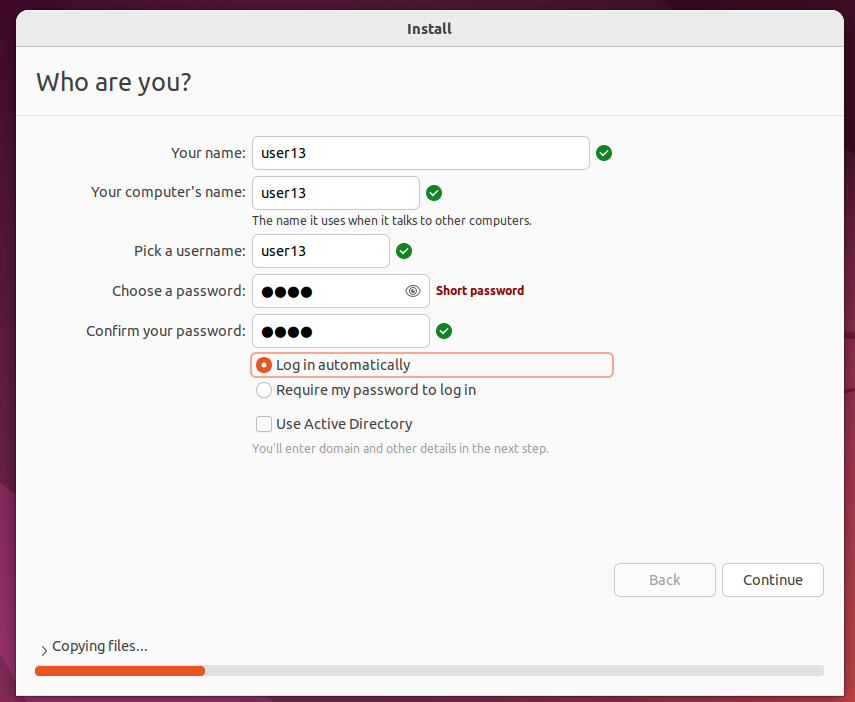The width and height of the screenshot is (855, 702).
Task: Enable Use Active Directory checkbox
Action: click(264, 424)
